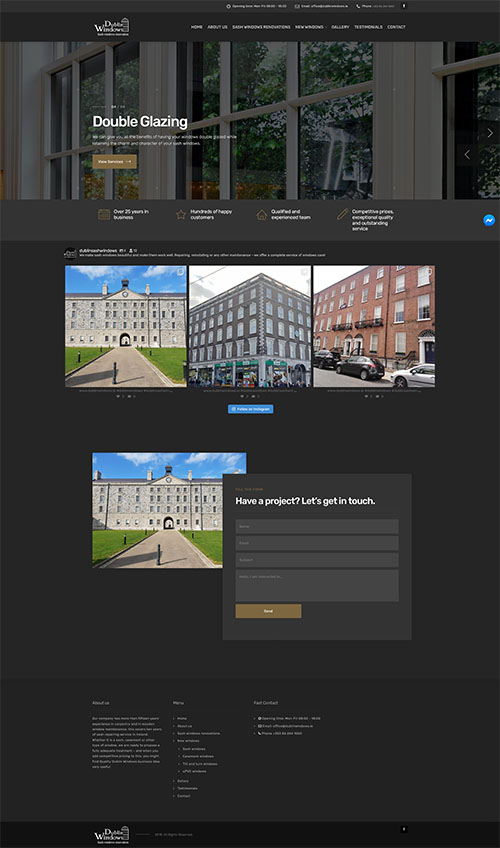Screen dimensions: 500x848
Task: Click the footer 'About us' column heading
Action: [101, 703]
